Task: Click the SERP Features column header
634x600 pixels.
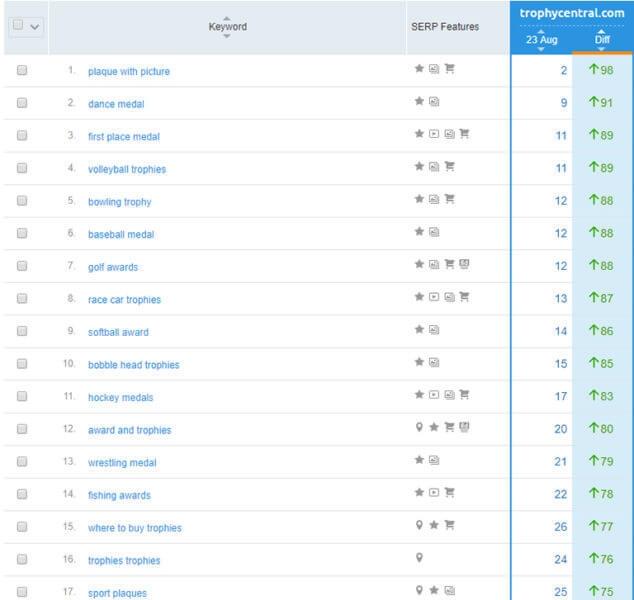Action: pyautogui.click(x=444, y=27)
